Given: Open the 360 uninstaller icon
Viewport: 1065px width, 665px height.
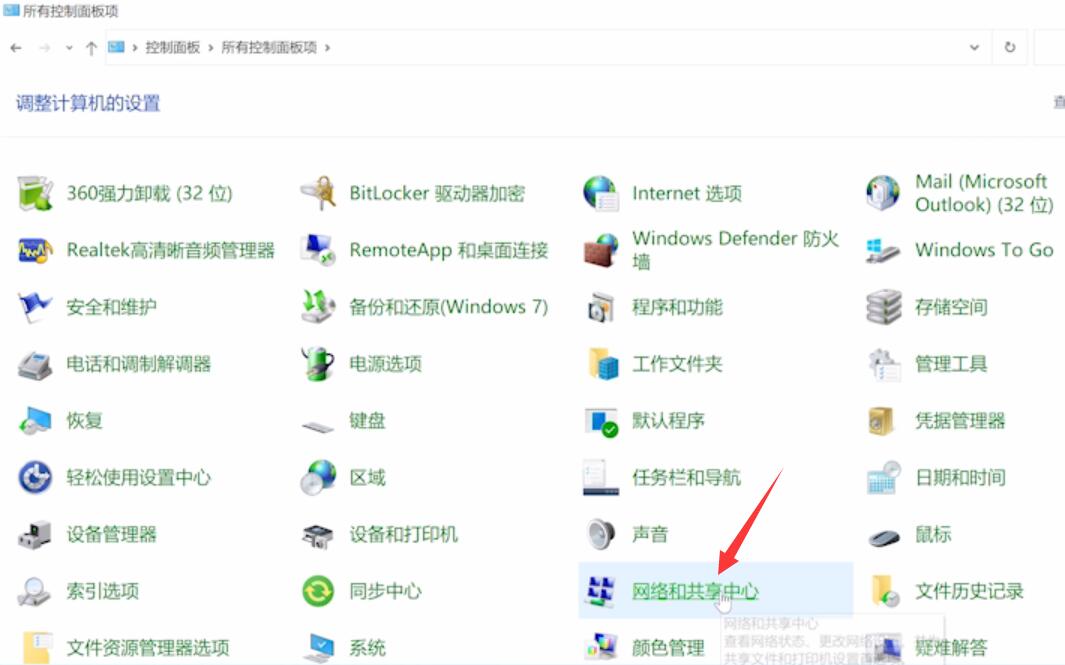Looking at the screenshot, I should coord(35,193).
